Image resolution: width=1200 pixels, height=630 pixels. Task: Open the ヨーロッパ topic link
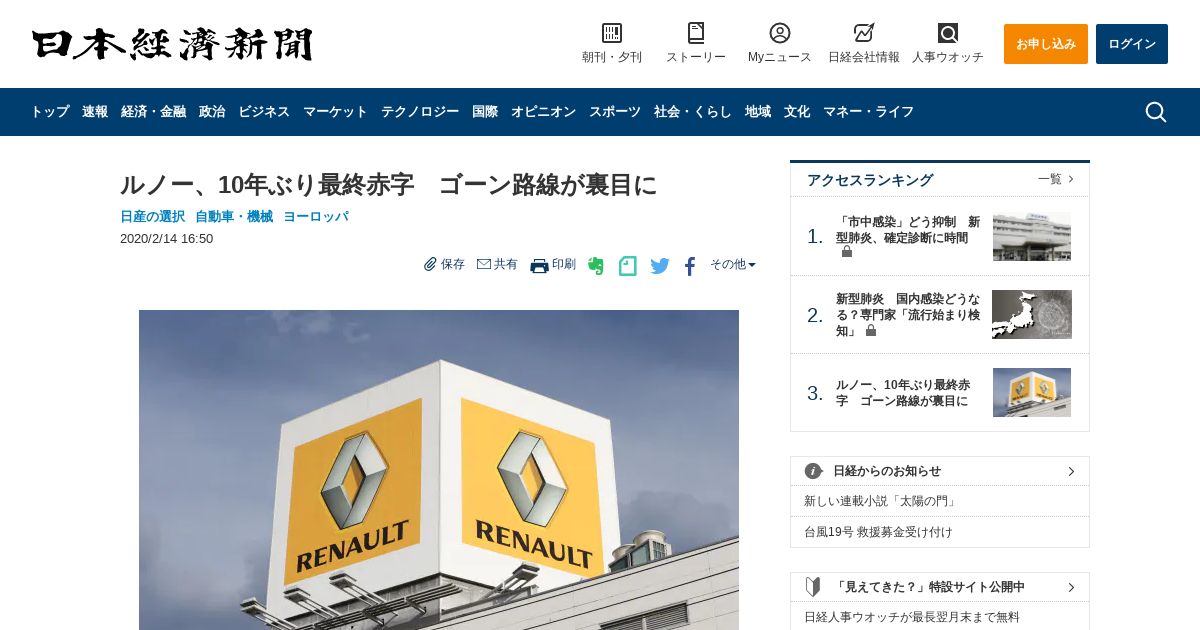pyautogui.click(x=316, y=216)
